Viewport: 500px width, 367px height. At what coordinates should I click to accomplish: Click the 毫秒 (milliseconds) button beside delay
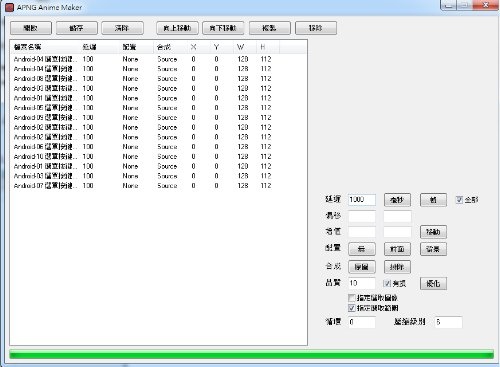pyautogui.click(x=397, y=200)
